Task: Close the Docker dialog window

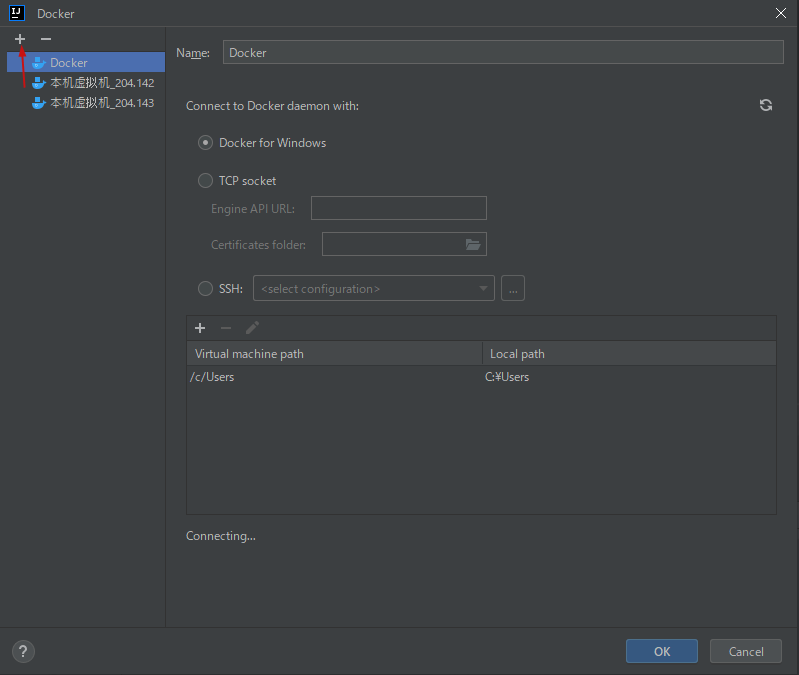Action: click(x=781, y=13)
